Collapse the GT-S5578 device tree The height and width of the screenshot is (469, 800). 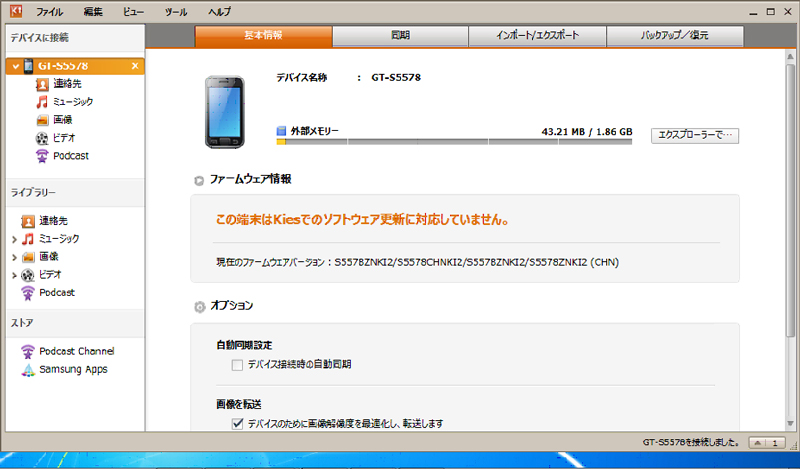[15, 66]
